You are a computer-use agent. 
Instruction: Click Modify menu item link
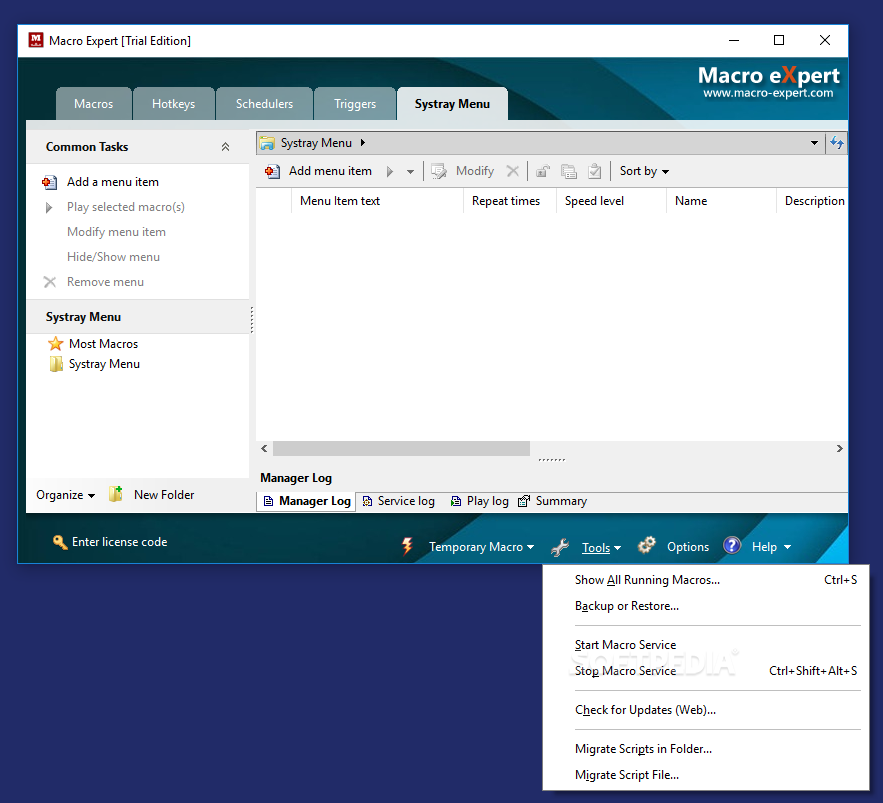click(x=116, y=232)
